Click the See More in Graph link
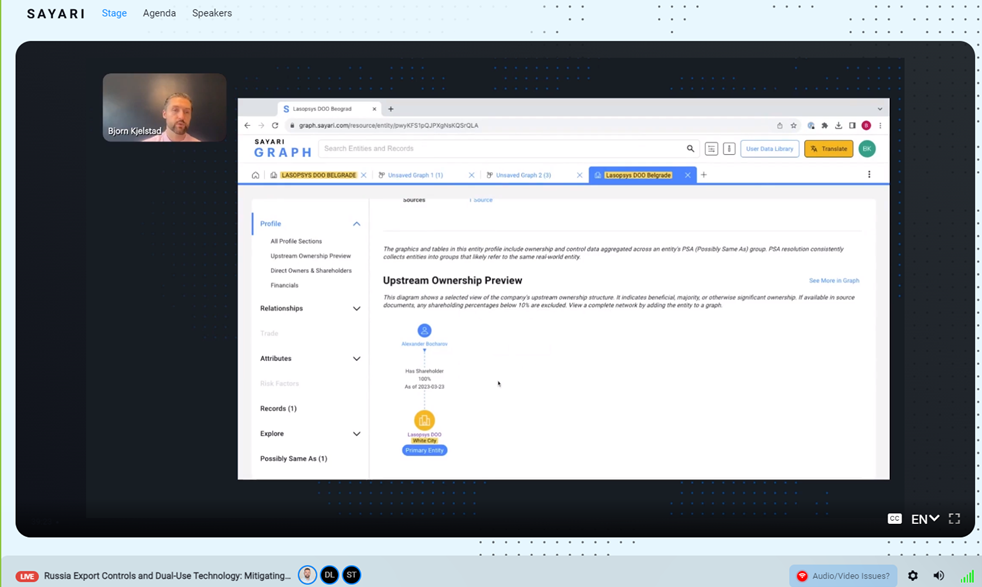Image resolution: width=982 pixels, height=587 pixels. pos(834,281)
